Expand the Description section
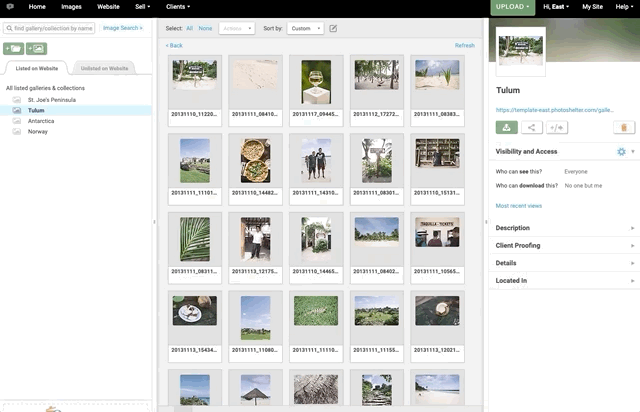Image resolution: width=640 pixels, height=412 pixels. point(564,228)
